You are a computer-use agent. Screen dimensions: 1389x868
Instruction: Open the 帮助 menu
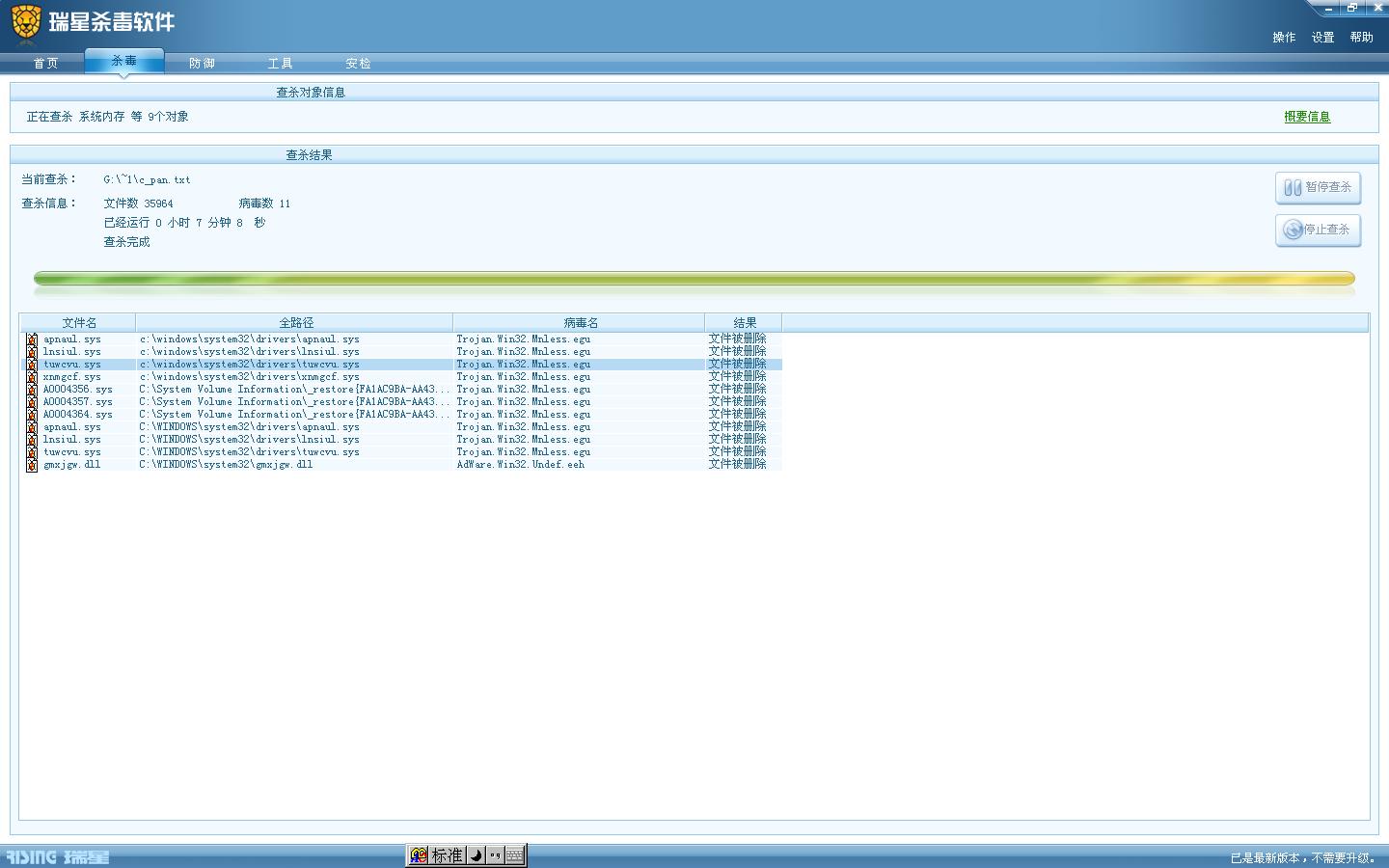[x=1361, y=38]
